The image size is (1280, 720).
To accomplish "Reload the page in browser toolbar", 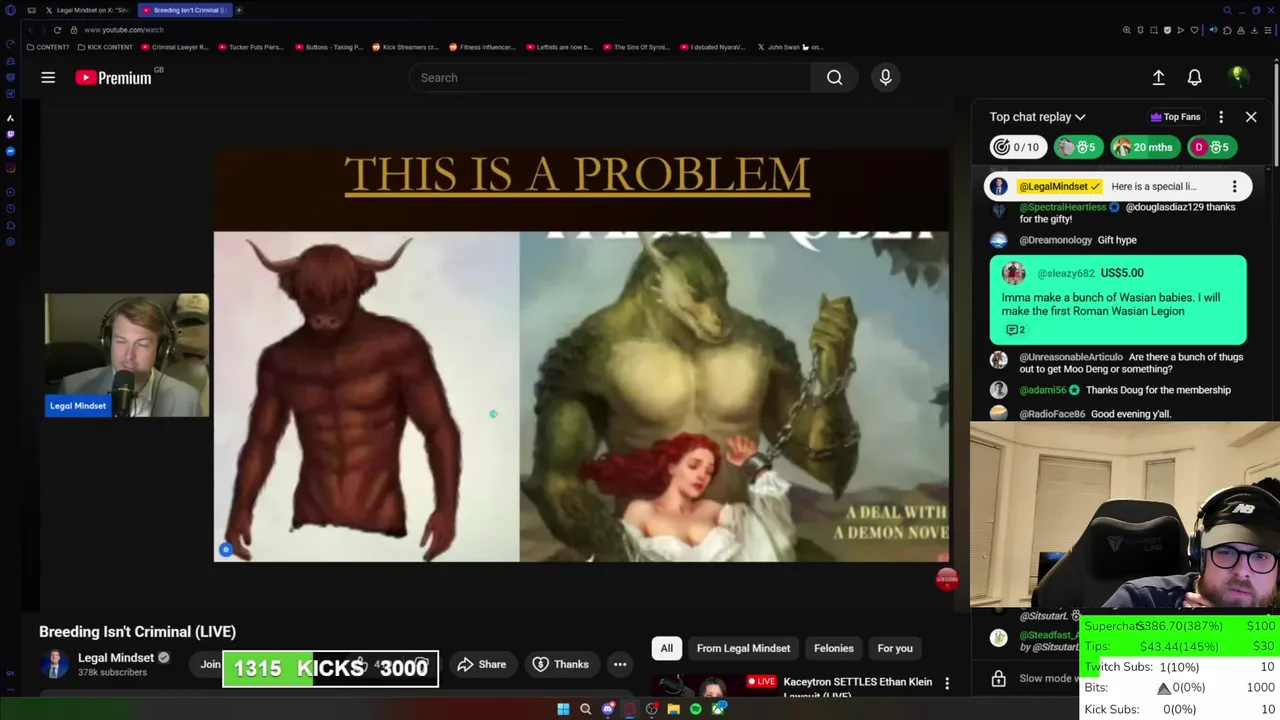I will (57, 30).
